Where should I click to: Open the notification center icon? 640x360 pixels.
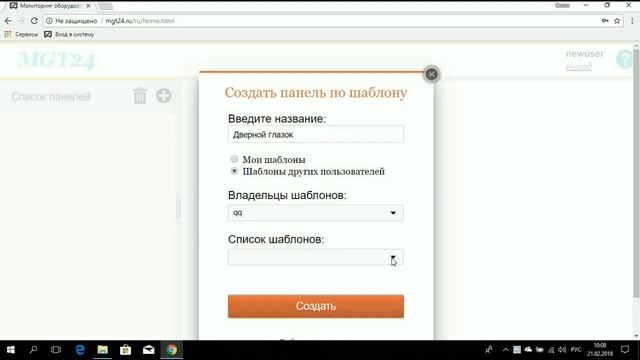click(625, 350)
